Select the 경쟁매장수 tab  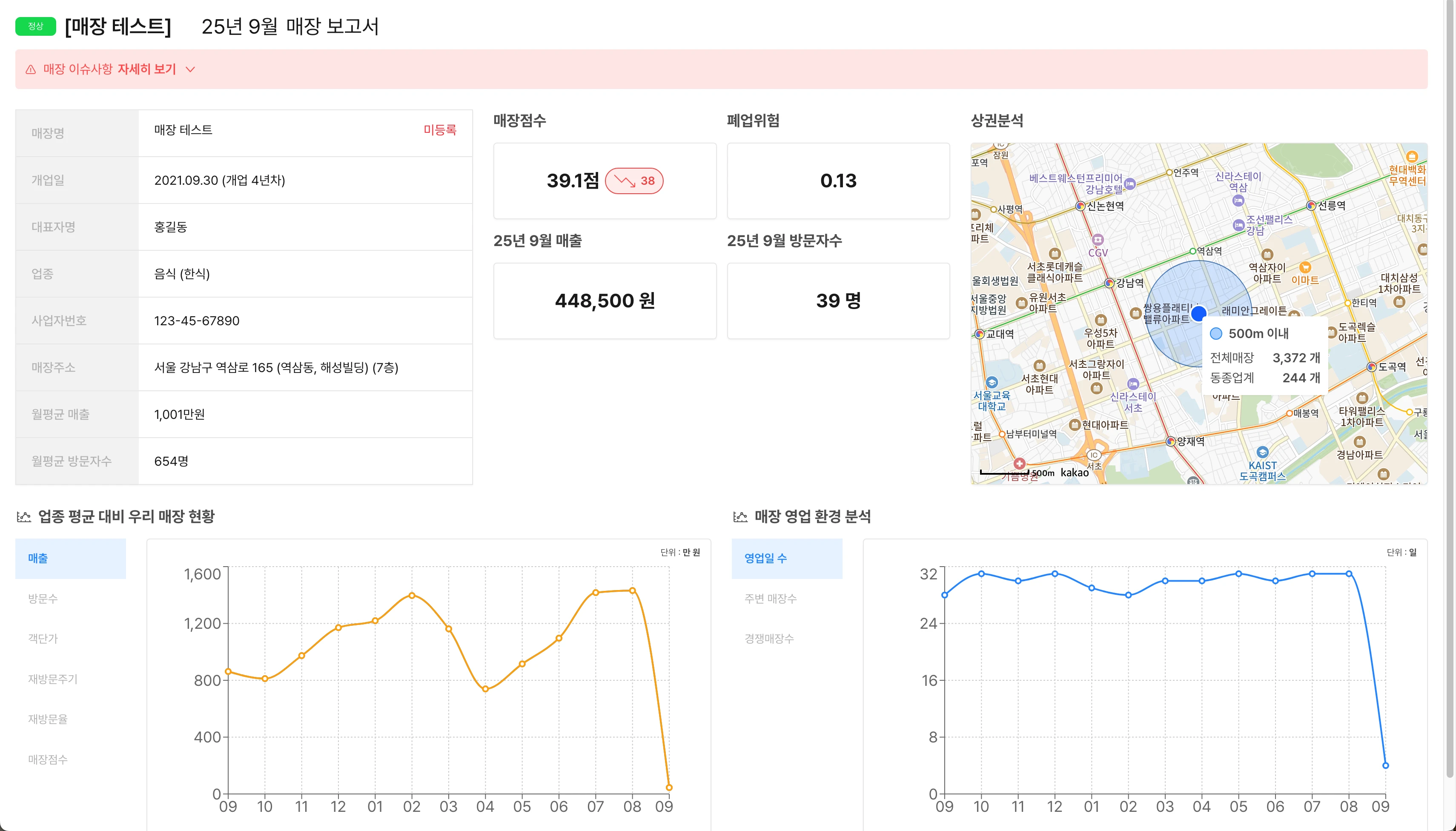pos(769,639)
